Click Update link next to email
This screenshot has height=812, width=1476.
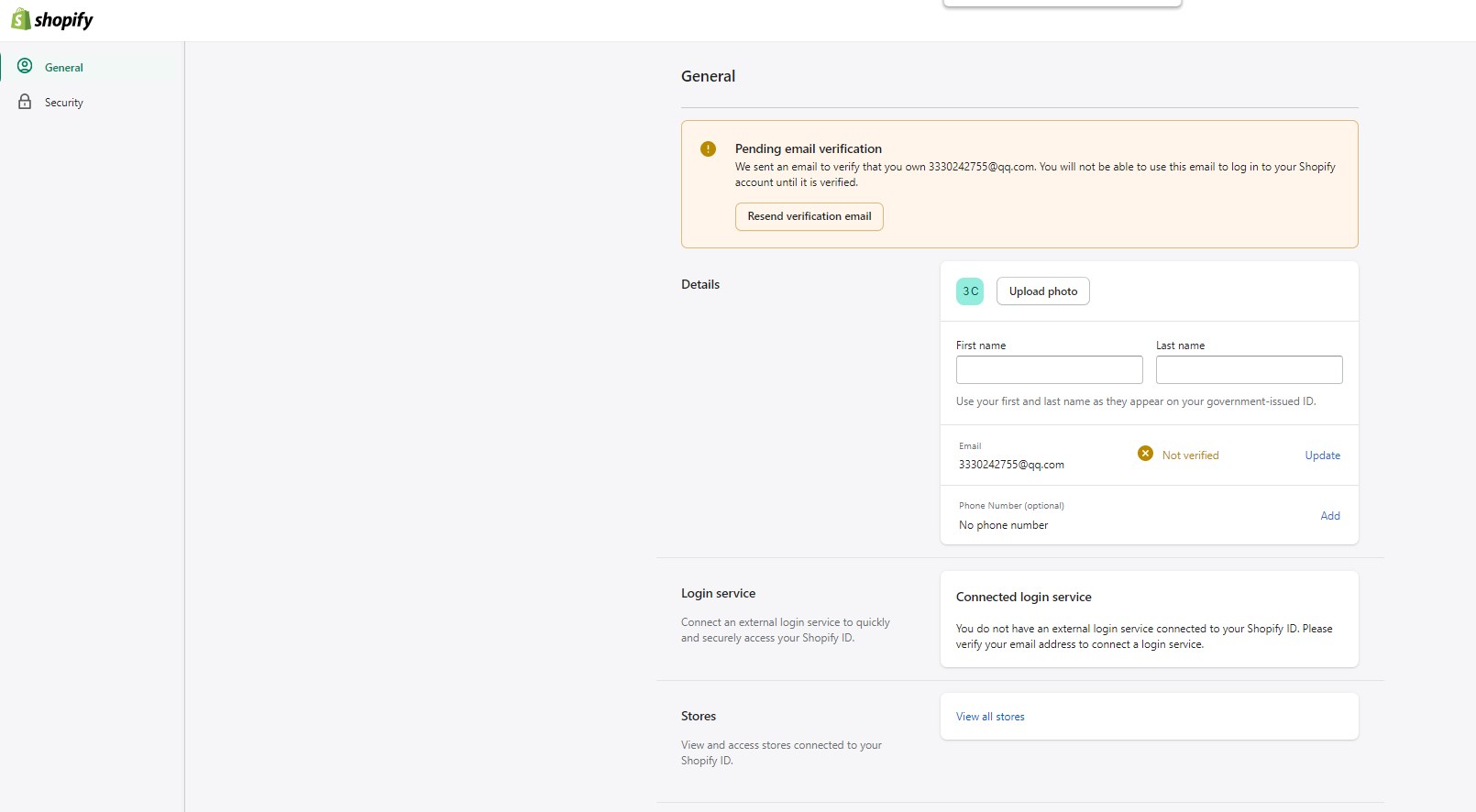pyautogui.click(x=1322, y=455)
